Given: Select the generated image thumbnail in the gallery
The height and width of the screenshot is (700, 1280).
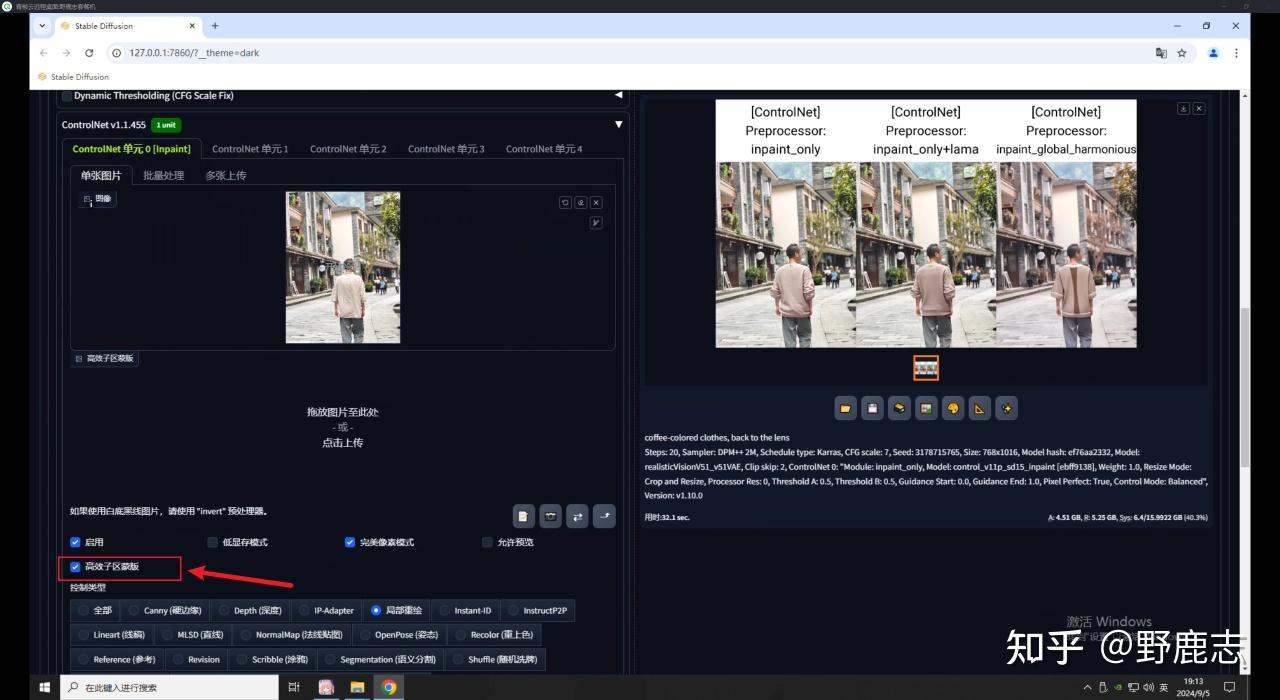Looking at the screenshot, I should [x=925, y=367].
